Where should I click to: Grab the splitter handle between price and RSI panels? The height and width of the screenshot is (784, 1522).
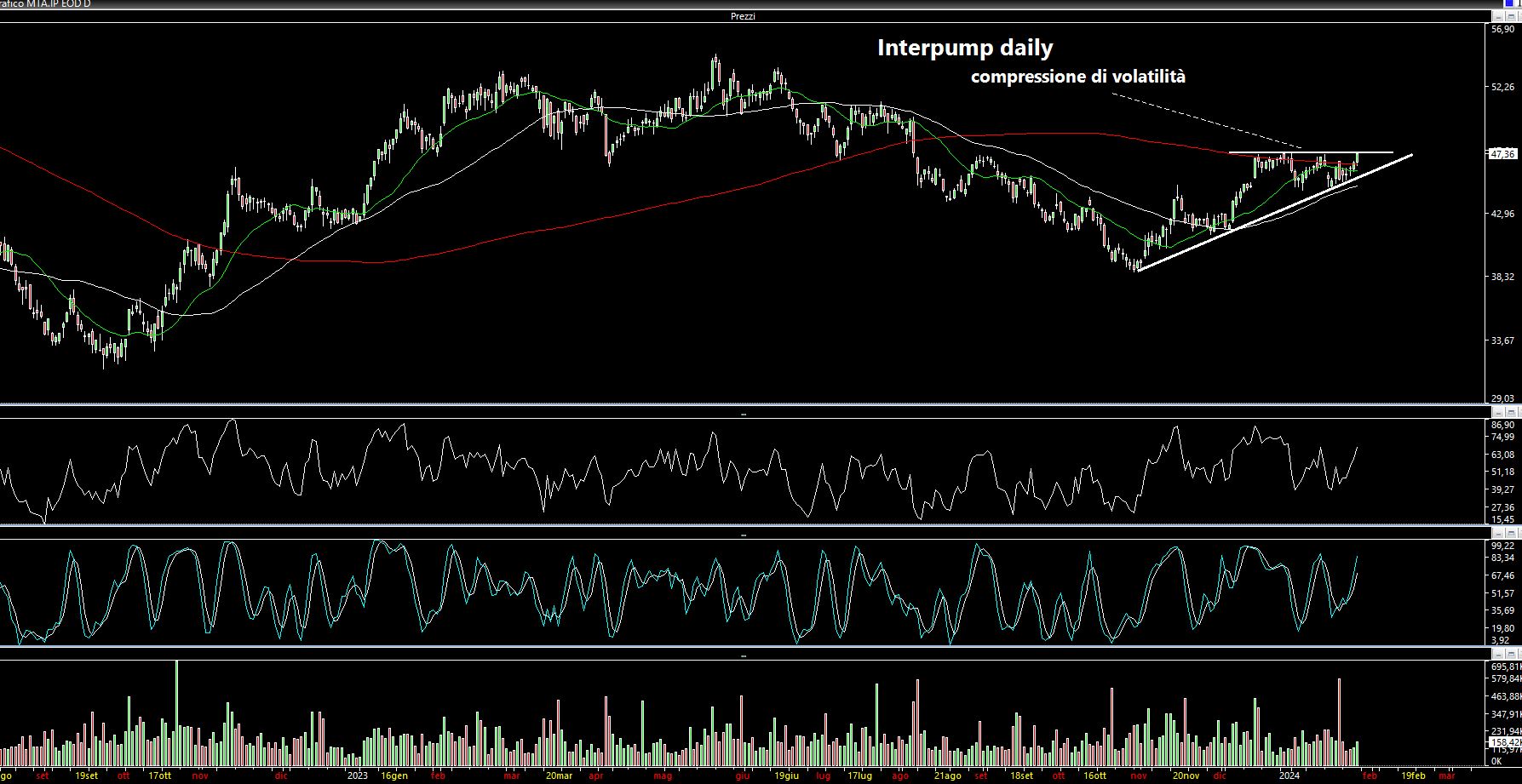(744, 414)
